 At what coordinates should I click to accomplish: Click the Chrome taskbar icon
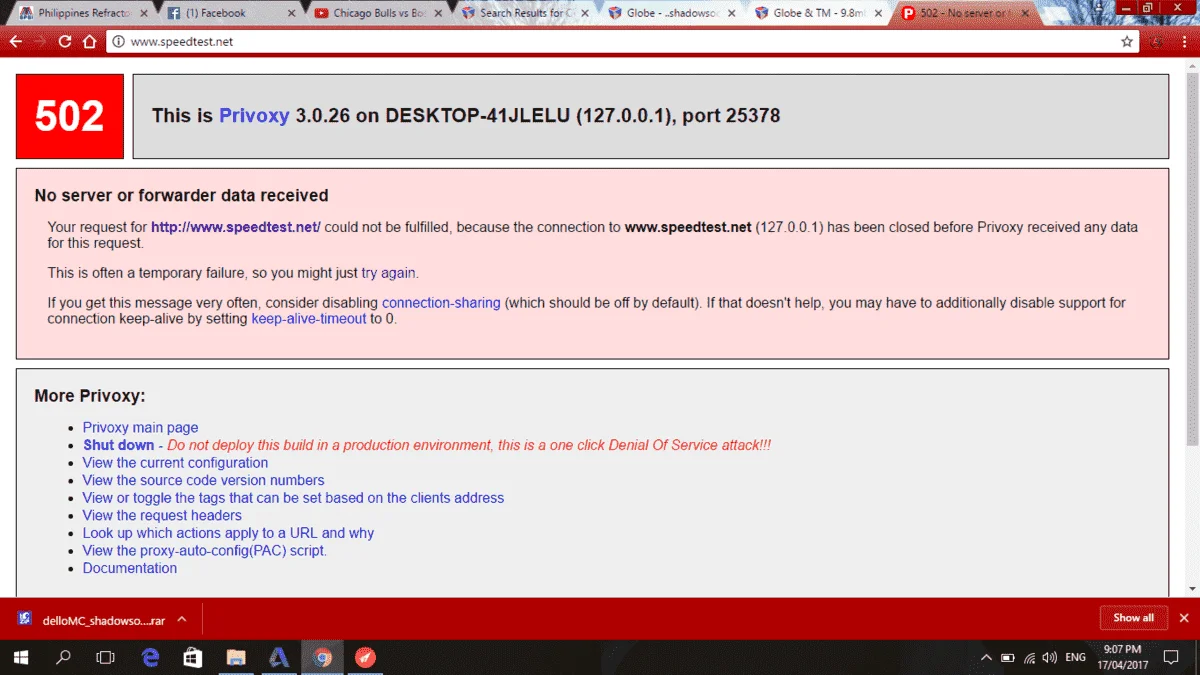point(322,657)
